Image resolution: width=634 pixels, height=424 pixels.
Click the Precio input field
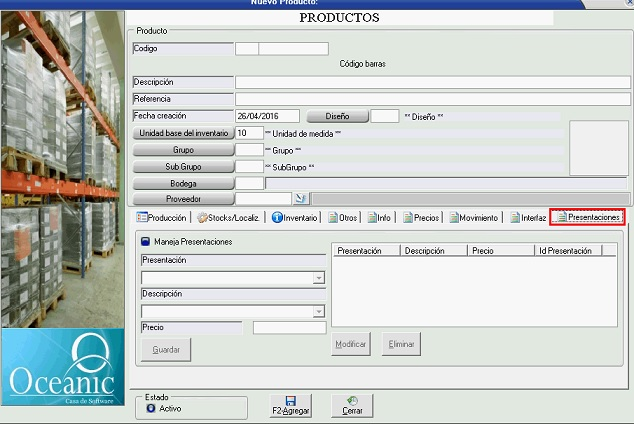point(289,327)
